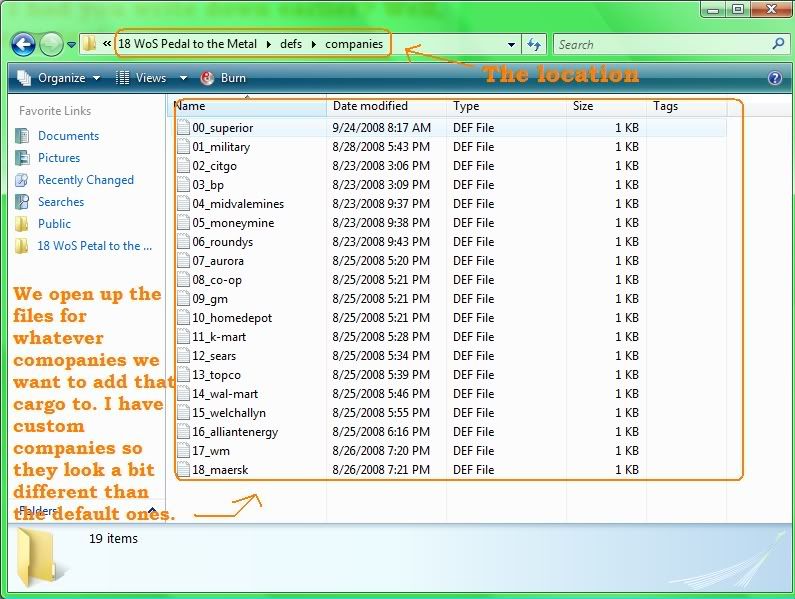Select the 18_maersk file icon
Viewport: 795px width, 599px height.
coord(183,470)
